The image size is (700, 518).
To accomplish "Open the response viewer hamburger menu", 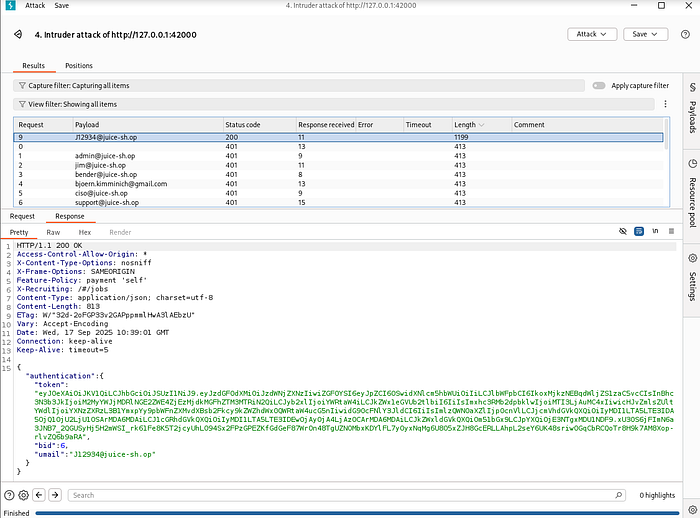I will click(671, 231).
